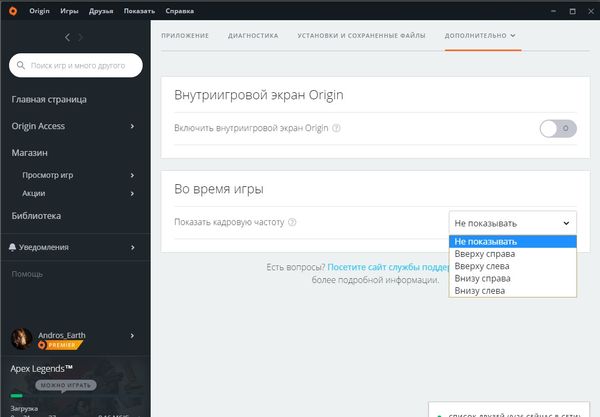Viewport: 600px width, 417px height.
Task: Switch to the Диагностика tab
Action: (253, 36)
